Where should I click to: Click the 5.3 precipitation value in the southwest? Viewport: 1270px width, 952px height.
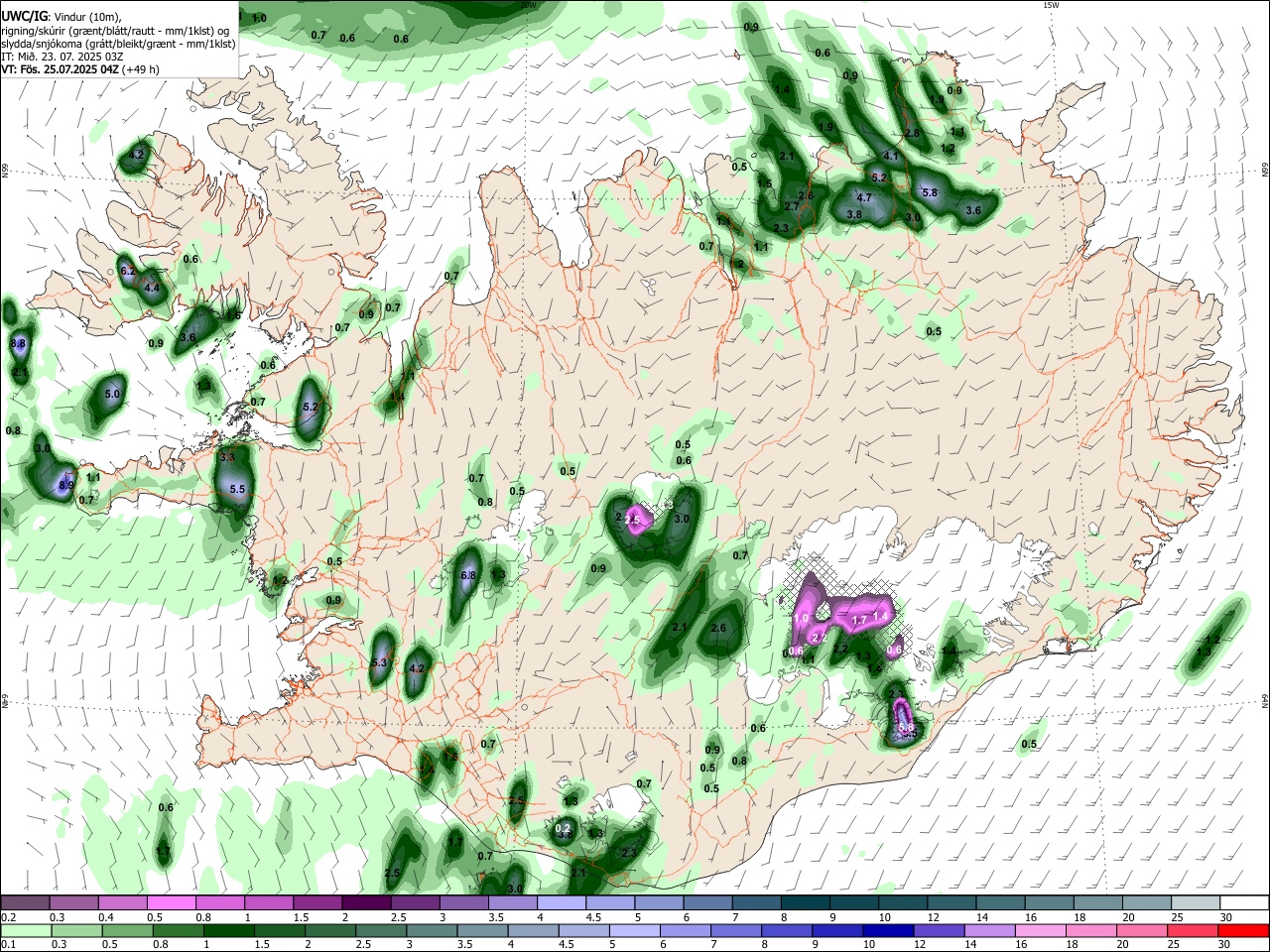[x=378, y=662]
